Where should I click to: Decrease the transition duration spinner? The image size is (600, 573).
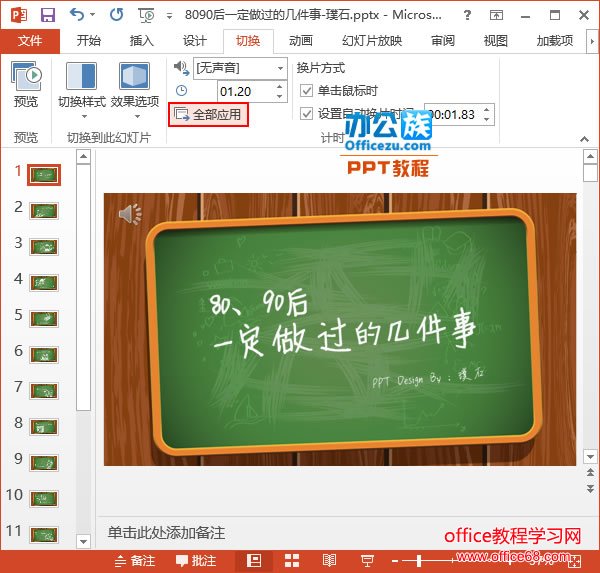[280, 96]
